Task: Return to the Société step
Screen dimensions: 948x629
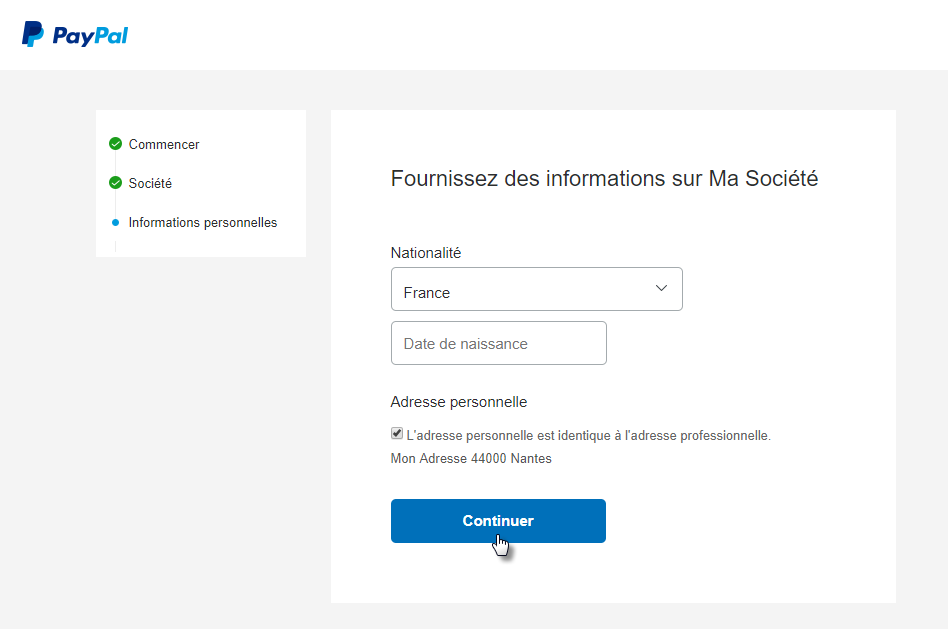Action: [x=149, y=183]
